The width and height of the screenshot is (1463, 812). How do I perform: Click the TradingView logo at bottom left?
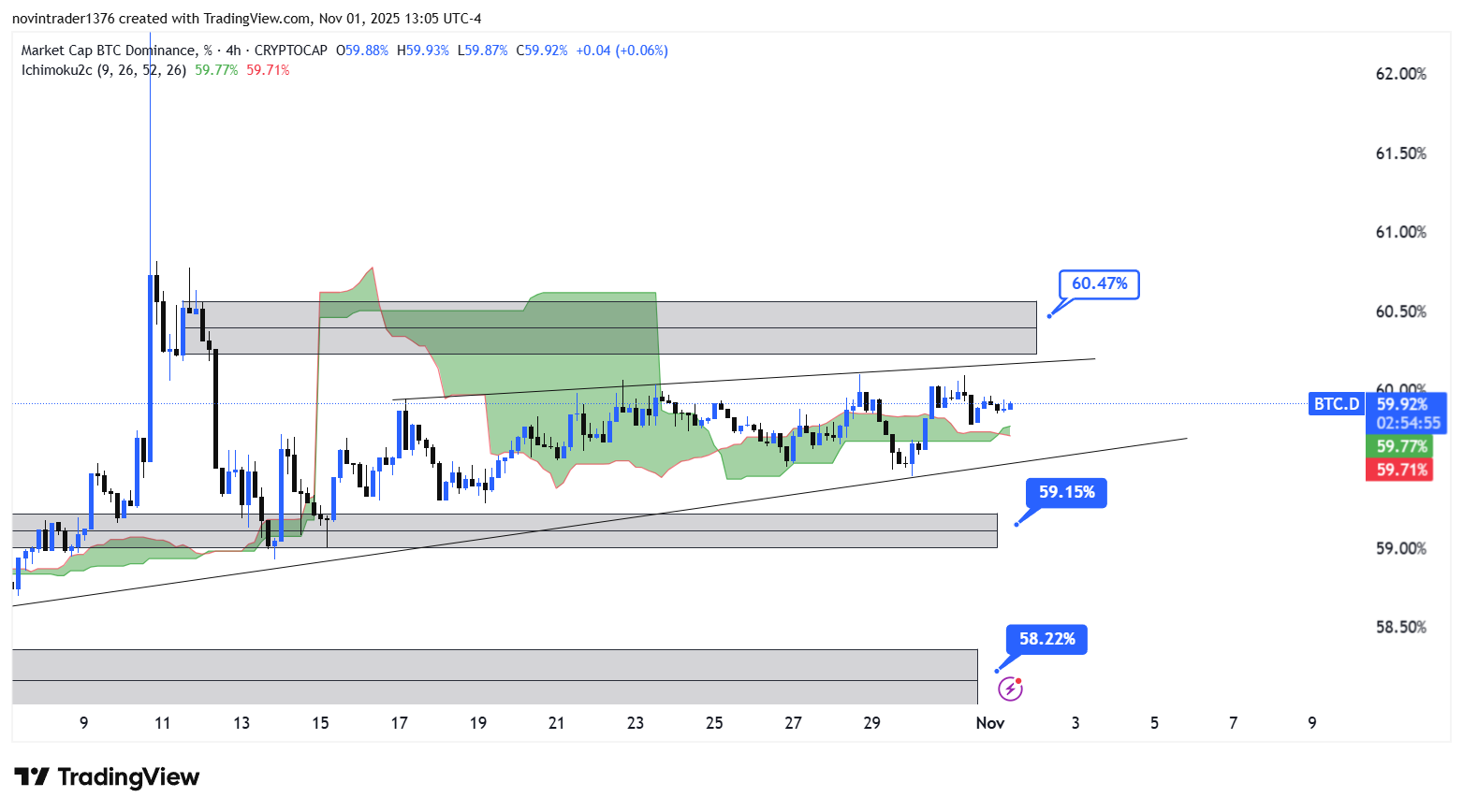pyautogui.click(x=107, y=776)
